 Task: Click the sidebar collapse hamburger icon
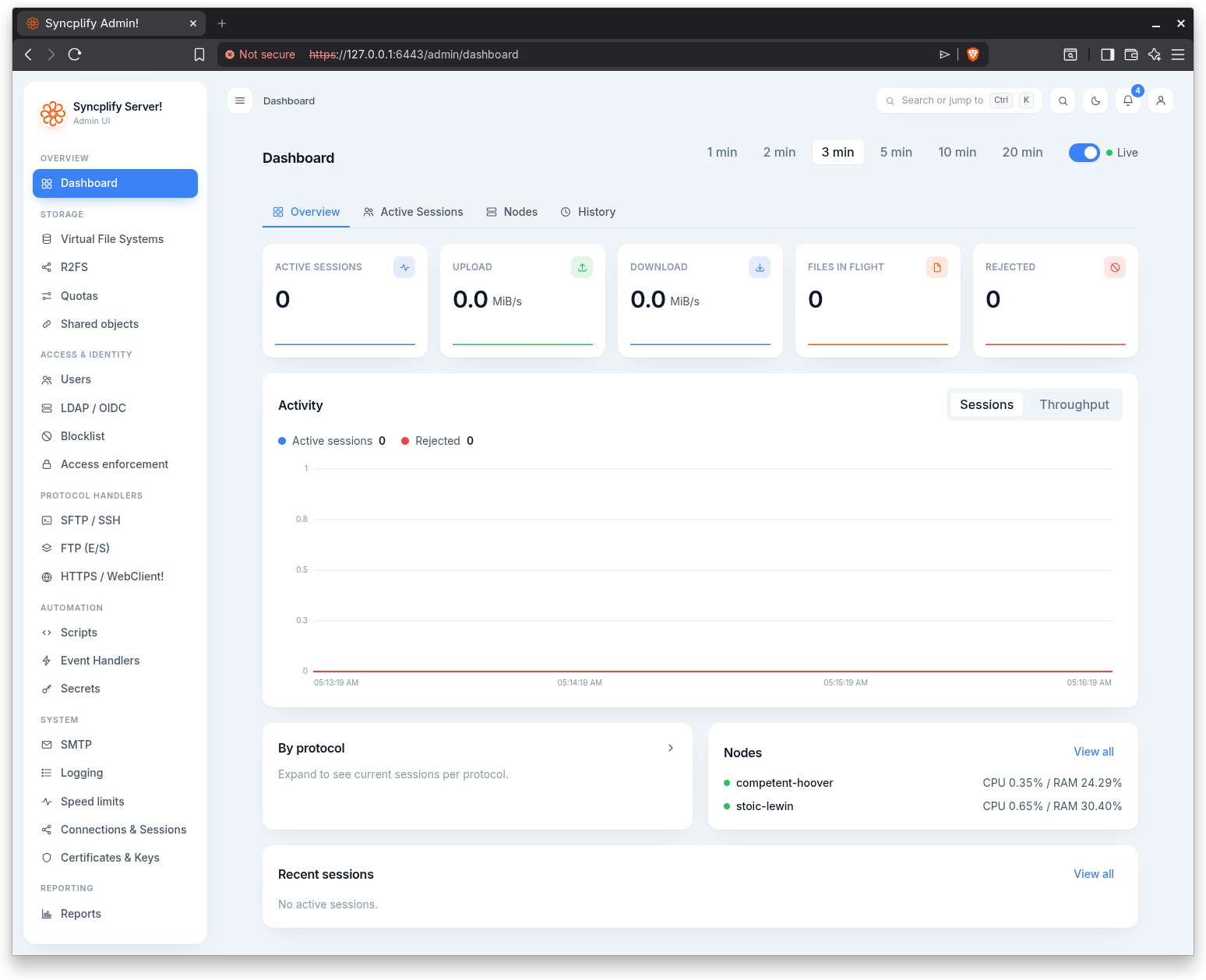tap(240, 100)
